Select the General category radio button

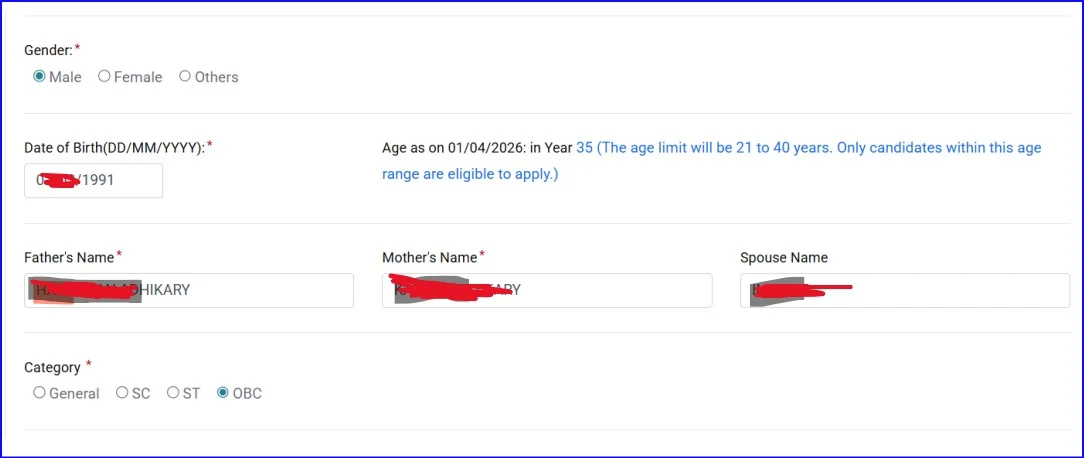(40, 393)
